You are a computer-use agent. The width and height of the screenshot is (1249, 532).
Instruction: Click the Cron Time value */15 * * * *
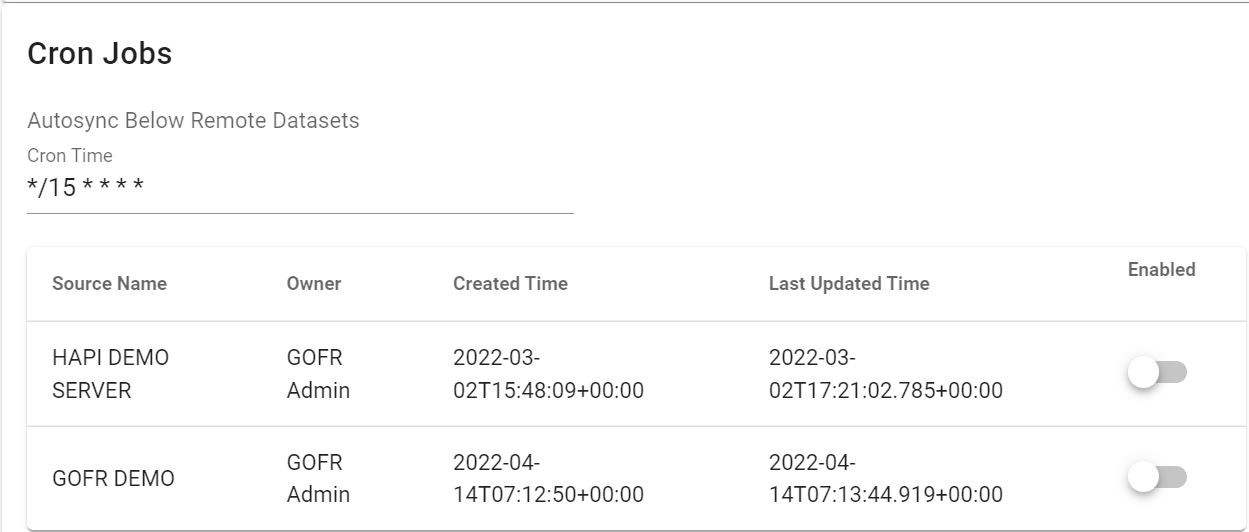click(x=85, y=187)
